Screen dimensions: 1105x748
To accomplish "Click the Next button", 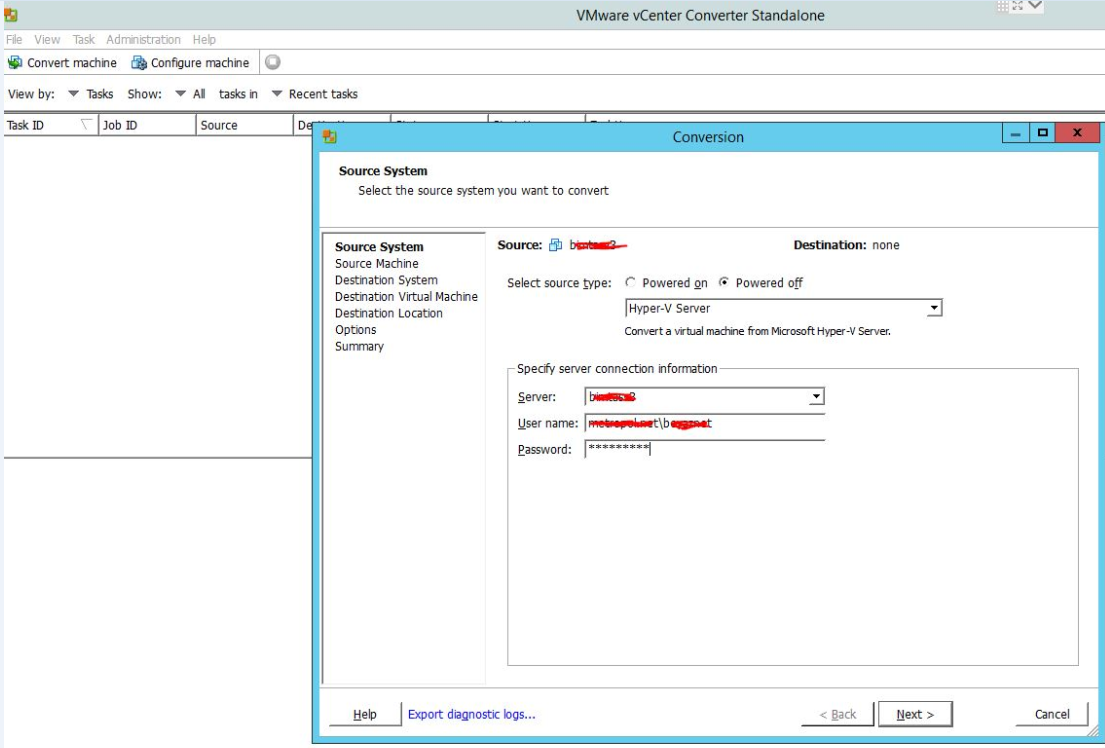I will point(915,714).
